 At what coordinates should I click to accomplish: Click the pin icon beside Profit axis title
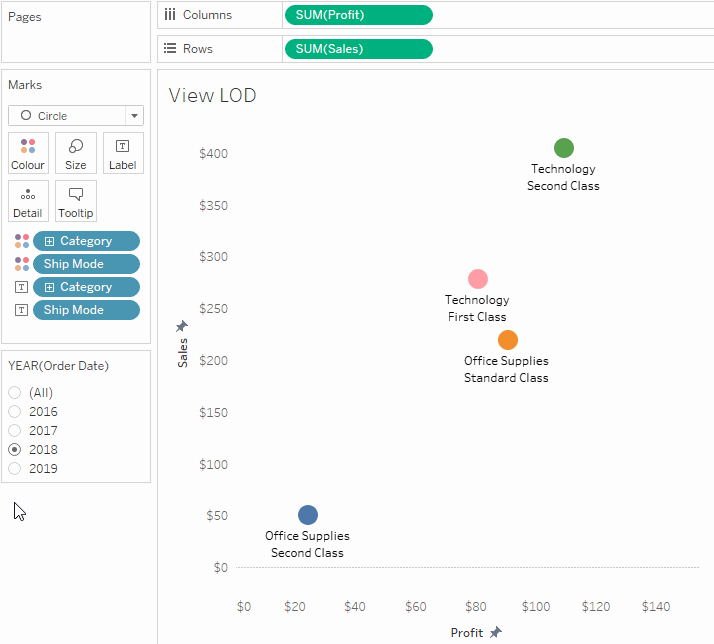click(495, 632)
